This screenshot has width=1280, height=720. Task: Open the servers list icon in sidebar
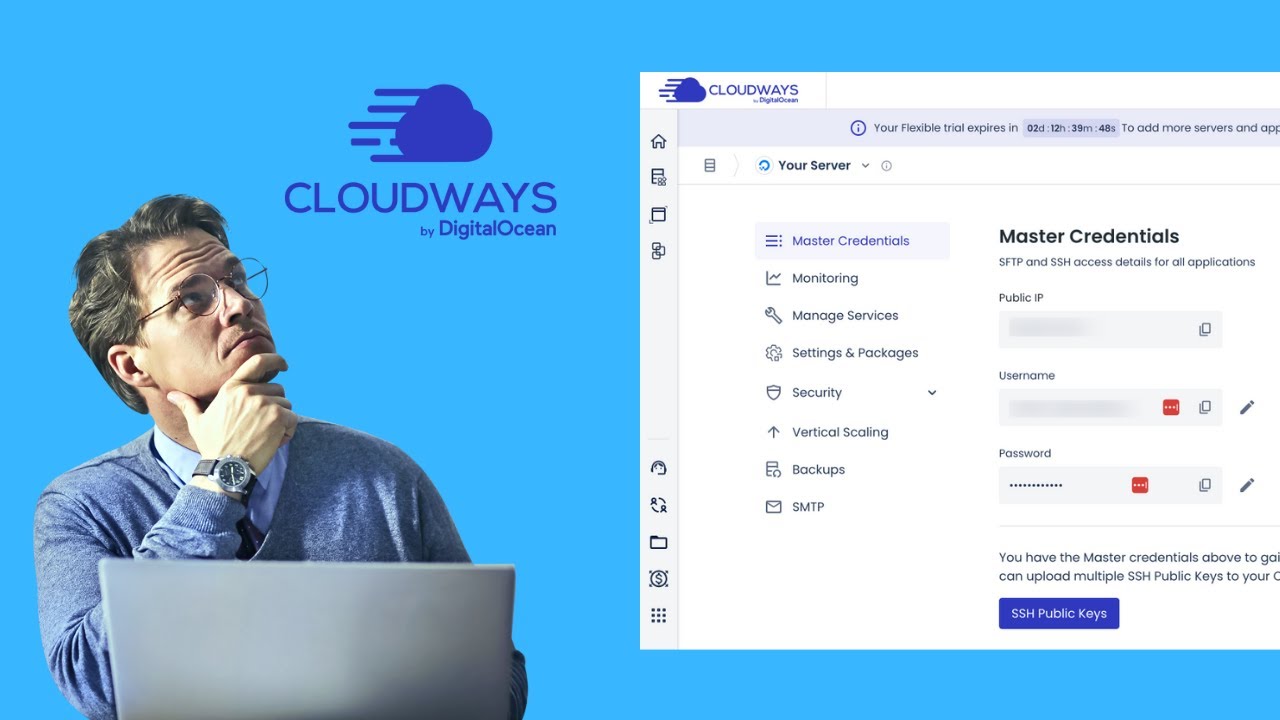(x=658, y=177)
